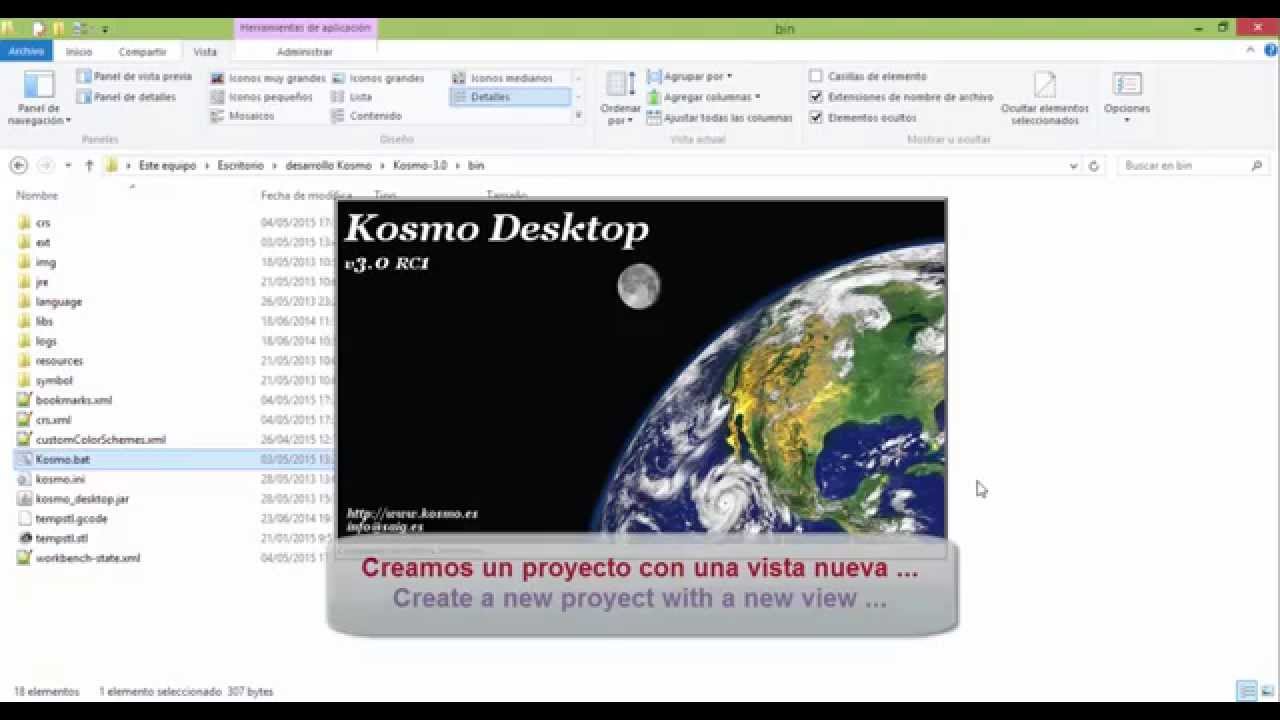Uncheck Extensiones de nombre de archivo
The height and width of the screenshot is (720, 1280).
click(816, 97)
